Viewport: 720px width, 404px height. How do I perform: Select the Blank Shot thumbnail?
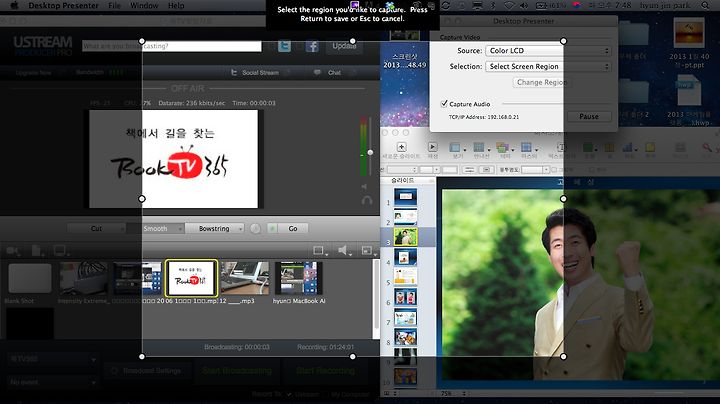pyautogui.click(x=30, y=278)
